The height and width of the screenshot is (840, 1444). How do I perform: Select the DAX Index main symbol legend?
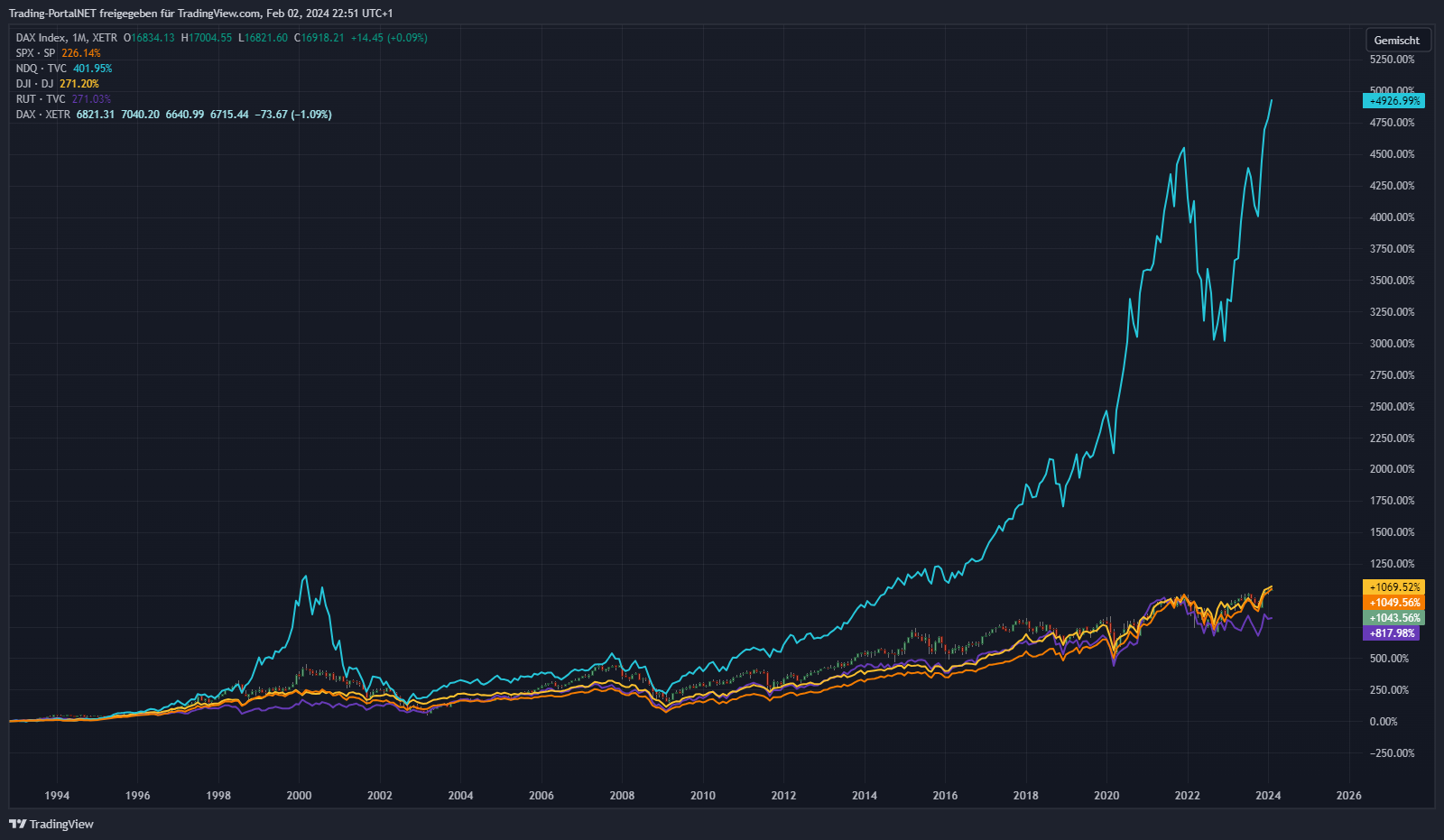66,38
